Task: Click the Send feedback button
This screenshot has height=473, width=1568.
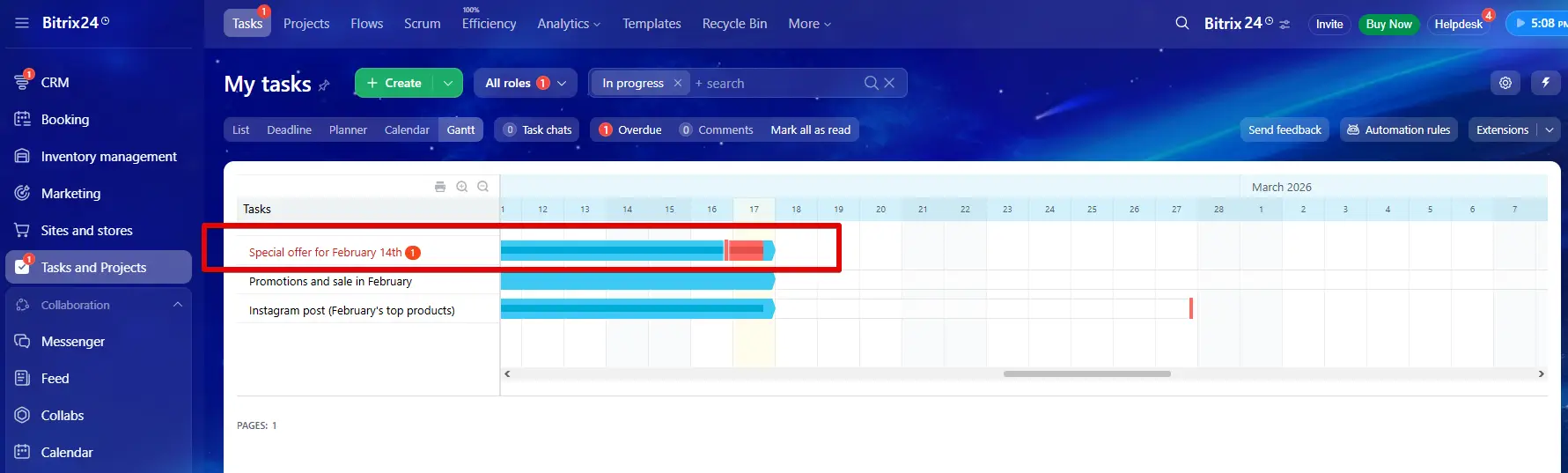Action: pyautogui.click(x=1285, y=129)
